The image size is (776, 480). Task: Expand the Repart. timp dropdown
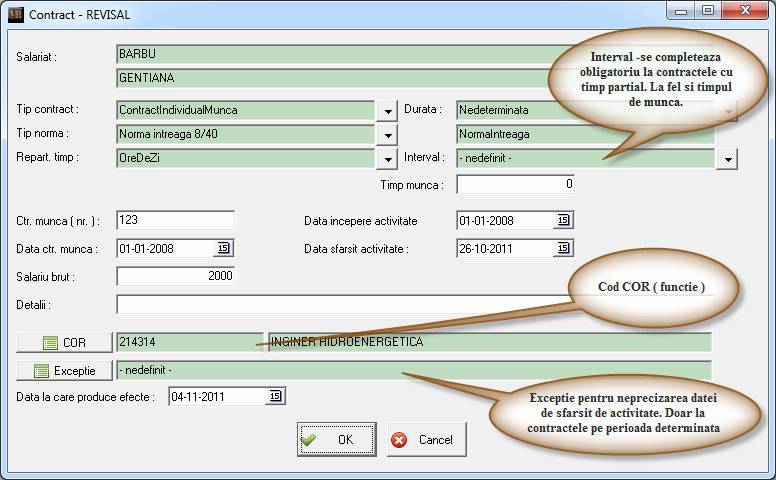[x=388, y=159]
